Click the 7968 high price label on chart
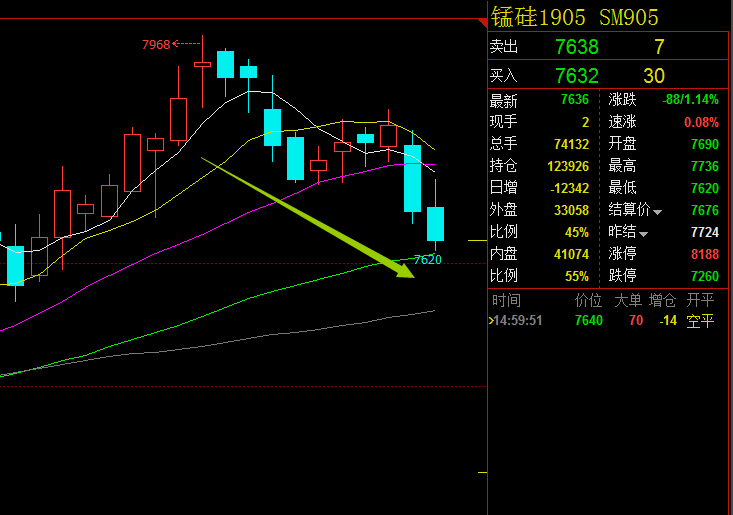The height and width of the screenshot is (515, 733). click(156, 44)
